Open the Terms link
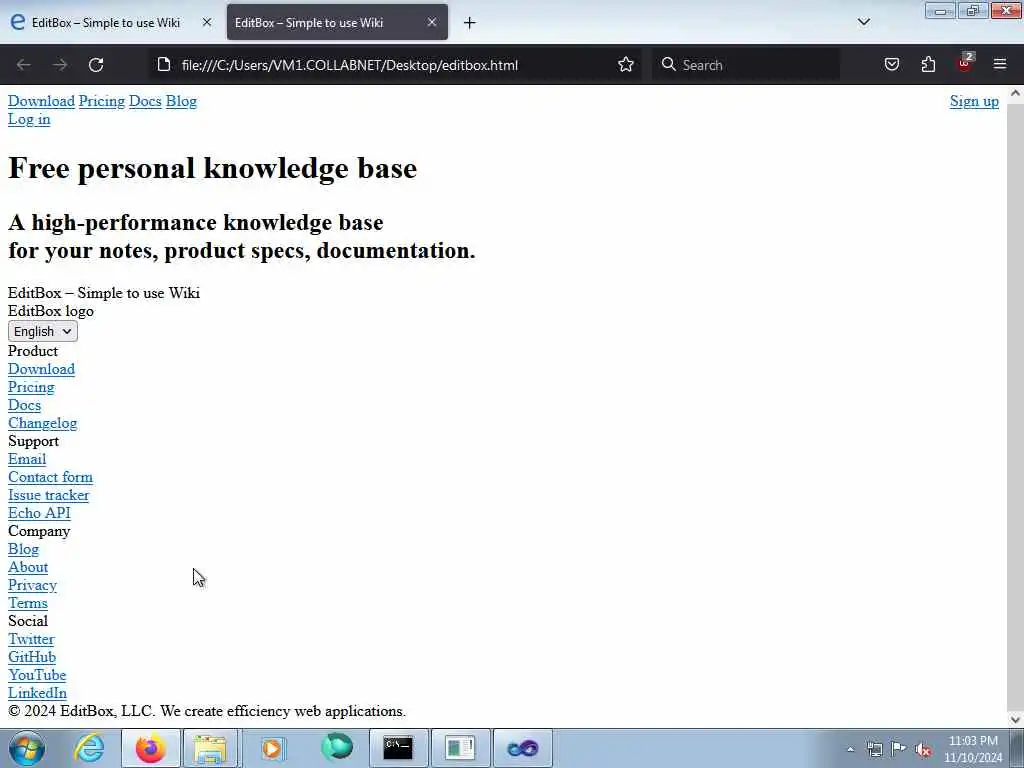 click(27, 603)
